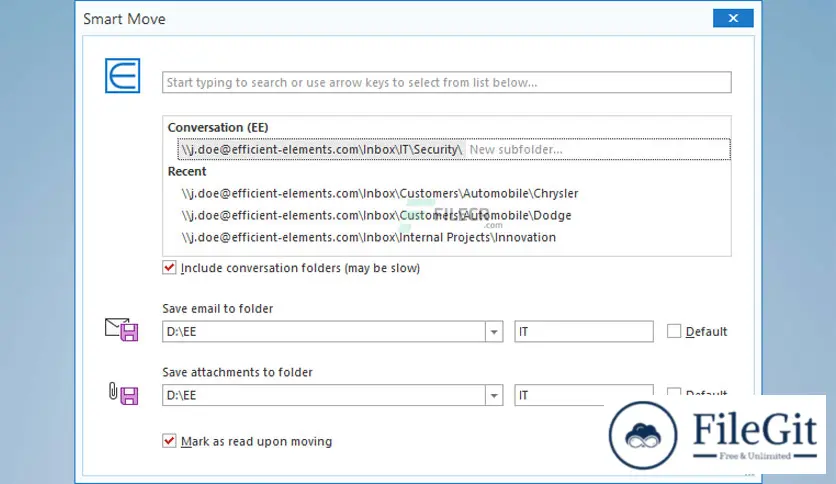Screen dimensions: 836x484
Task: Choose the Customers\Automobile\Chrysler recent folder
Action: (x=380, y=193)
